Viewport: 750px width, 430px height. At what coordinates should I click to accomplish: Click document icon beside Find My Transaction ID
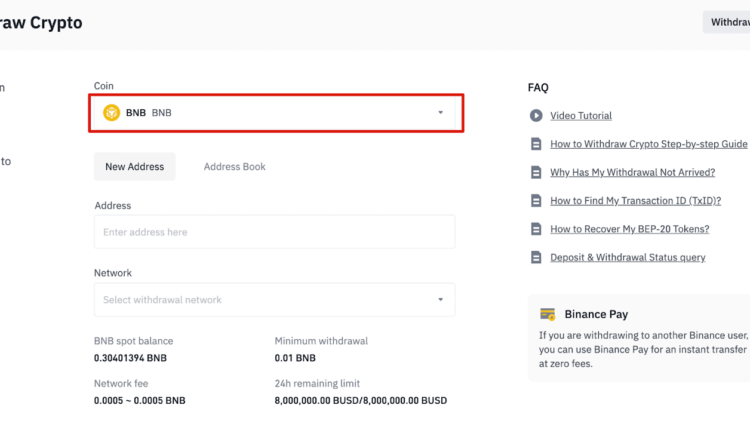coord(536,201)
